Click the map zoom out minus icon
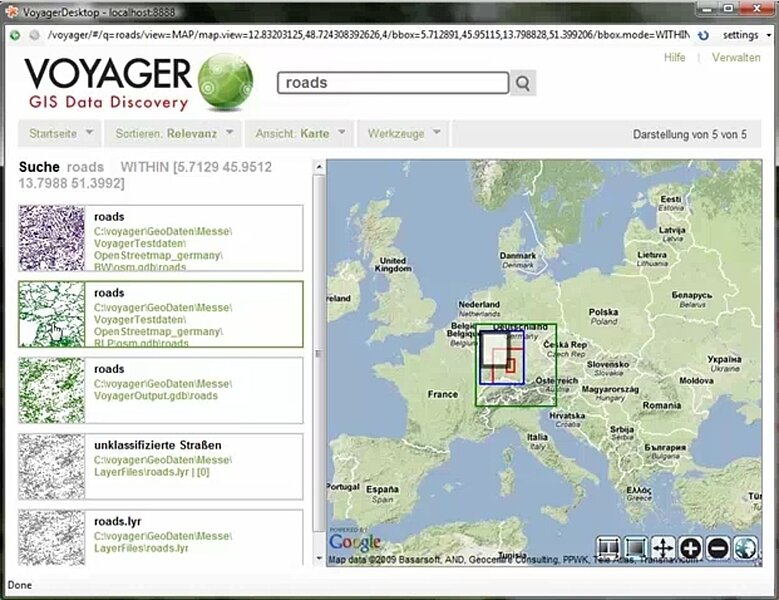The width and height of the screenshot is (779, 600). coord(717,548)
